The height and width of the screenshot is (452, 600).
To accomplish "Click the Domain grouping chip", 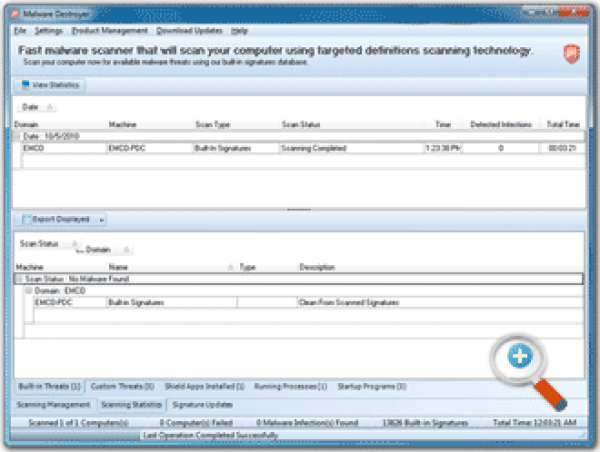I will 108,250.
